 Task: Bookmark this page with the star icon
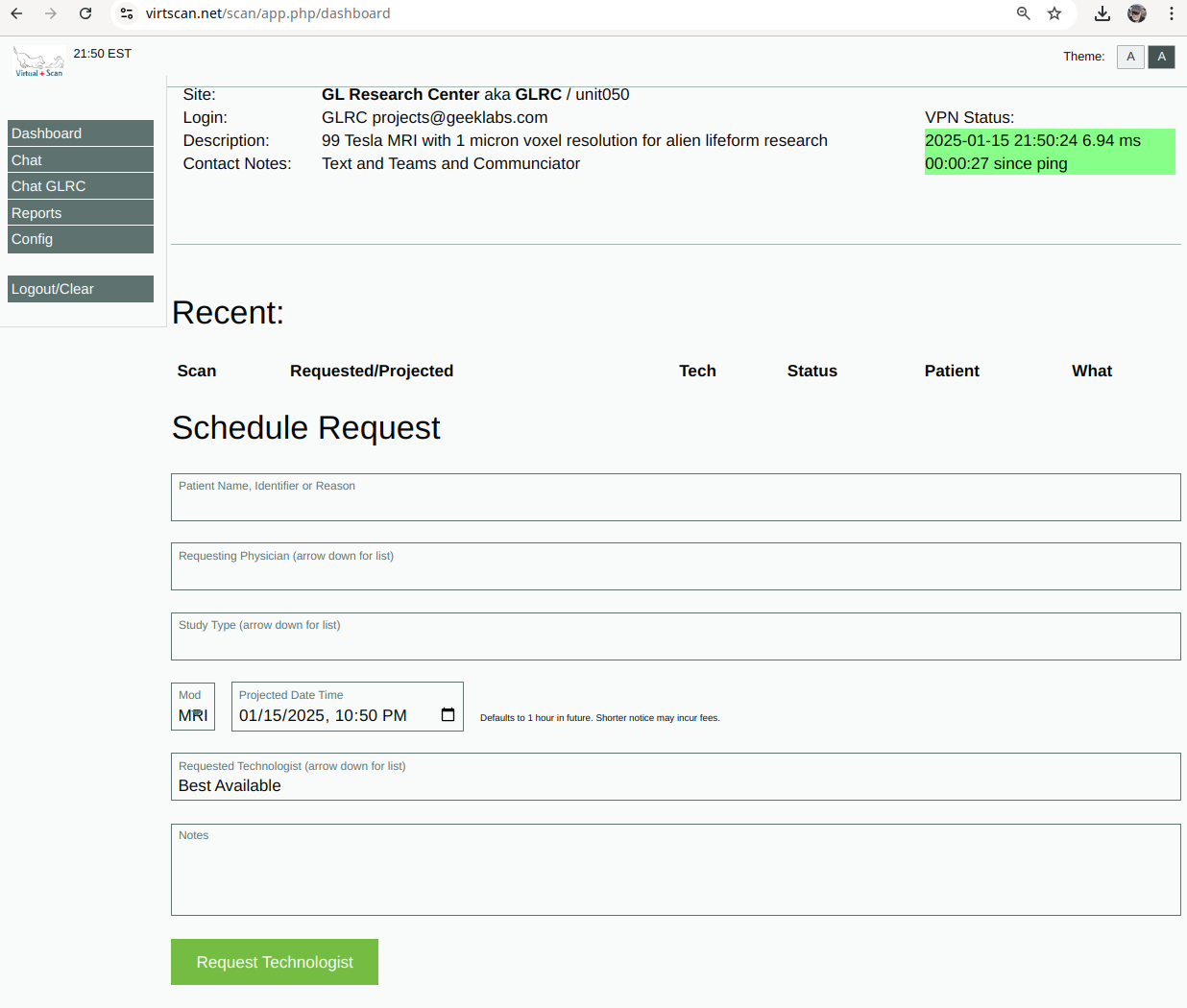click(x=1054, y=13)
